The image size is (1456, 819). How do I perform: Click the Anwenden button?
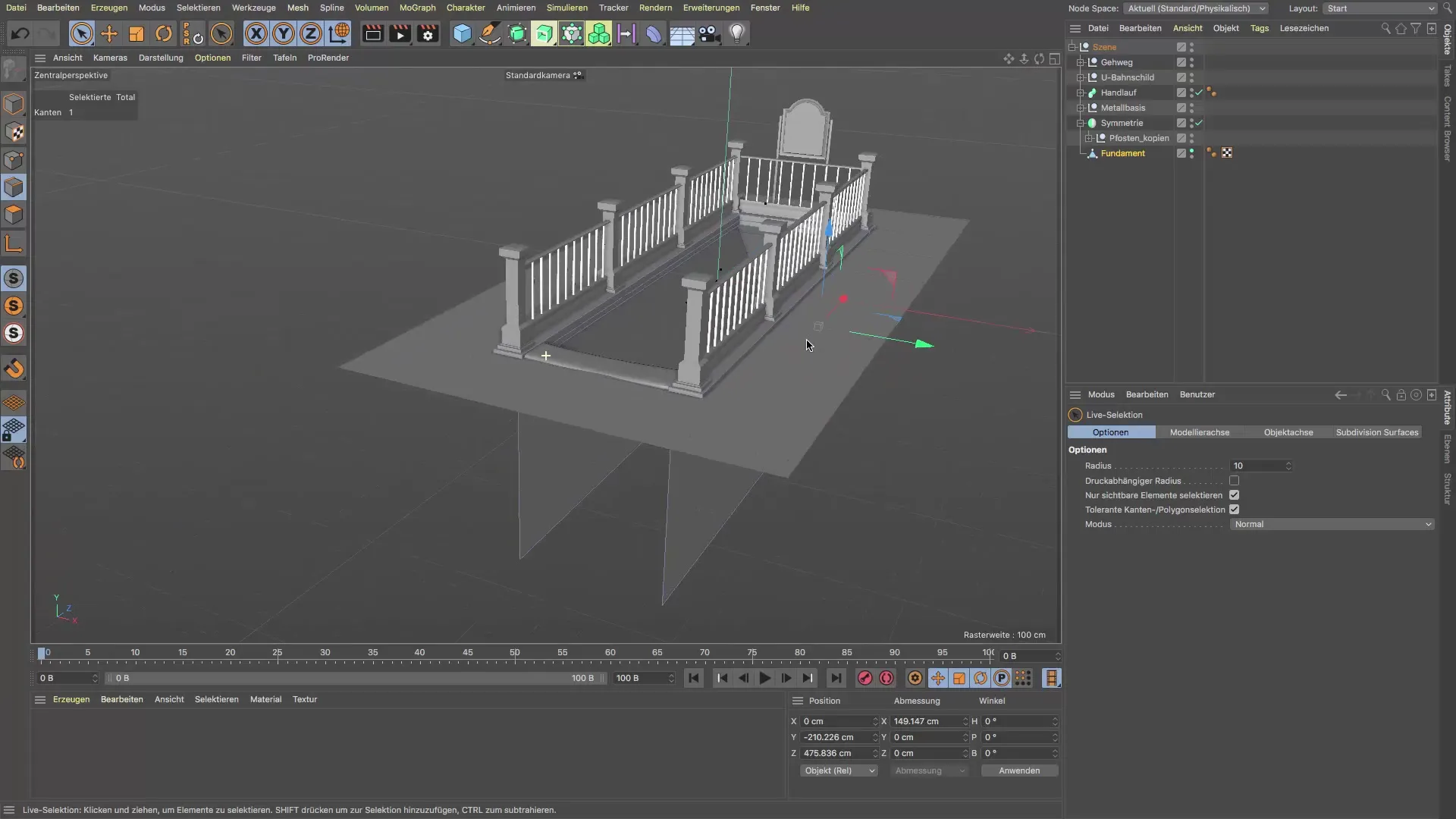tap(1019, 770)
